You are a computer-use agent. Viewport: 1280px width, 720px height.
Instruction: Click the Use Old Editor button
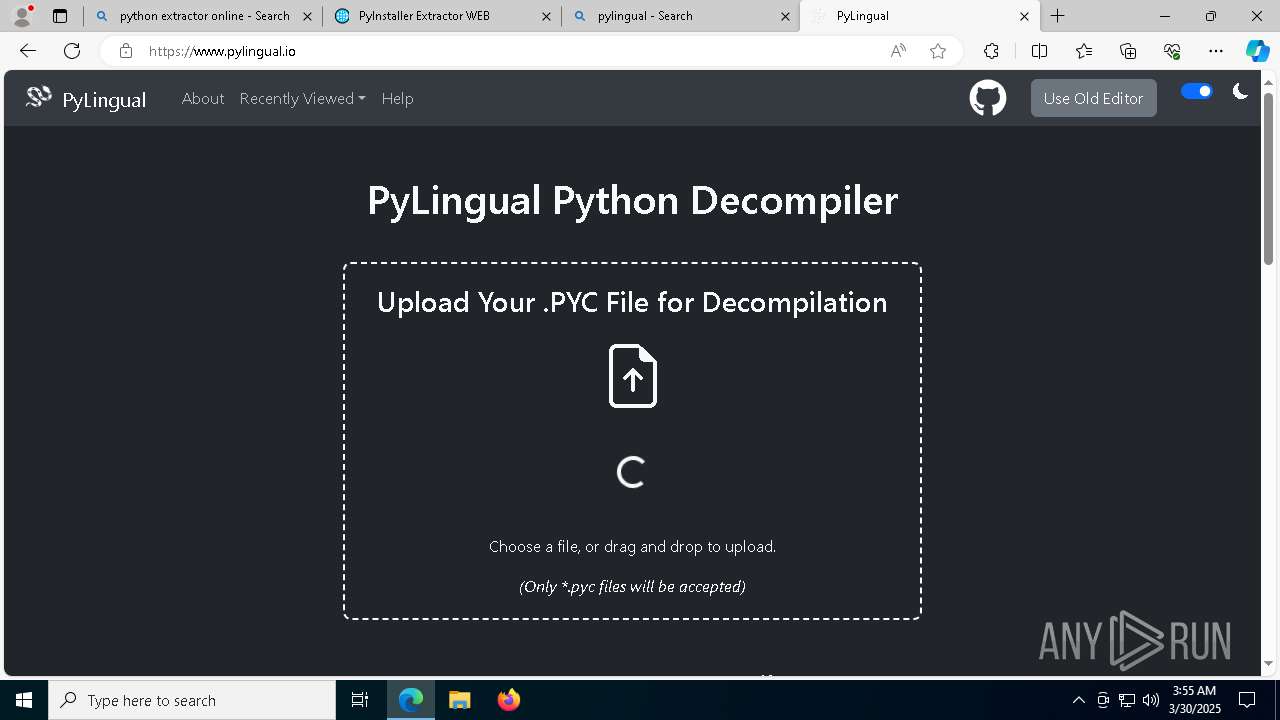(x=1093, y=98)
